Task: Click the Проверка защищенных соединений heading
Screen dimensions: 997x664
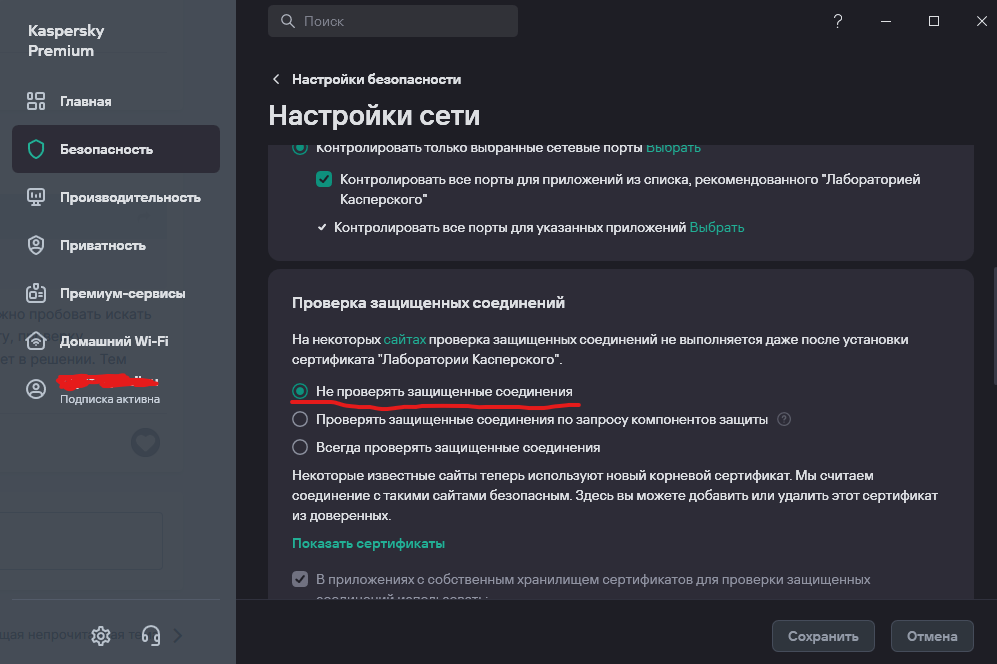Action: tap(429, 303)
